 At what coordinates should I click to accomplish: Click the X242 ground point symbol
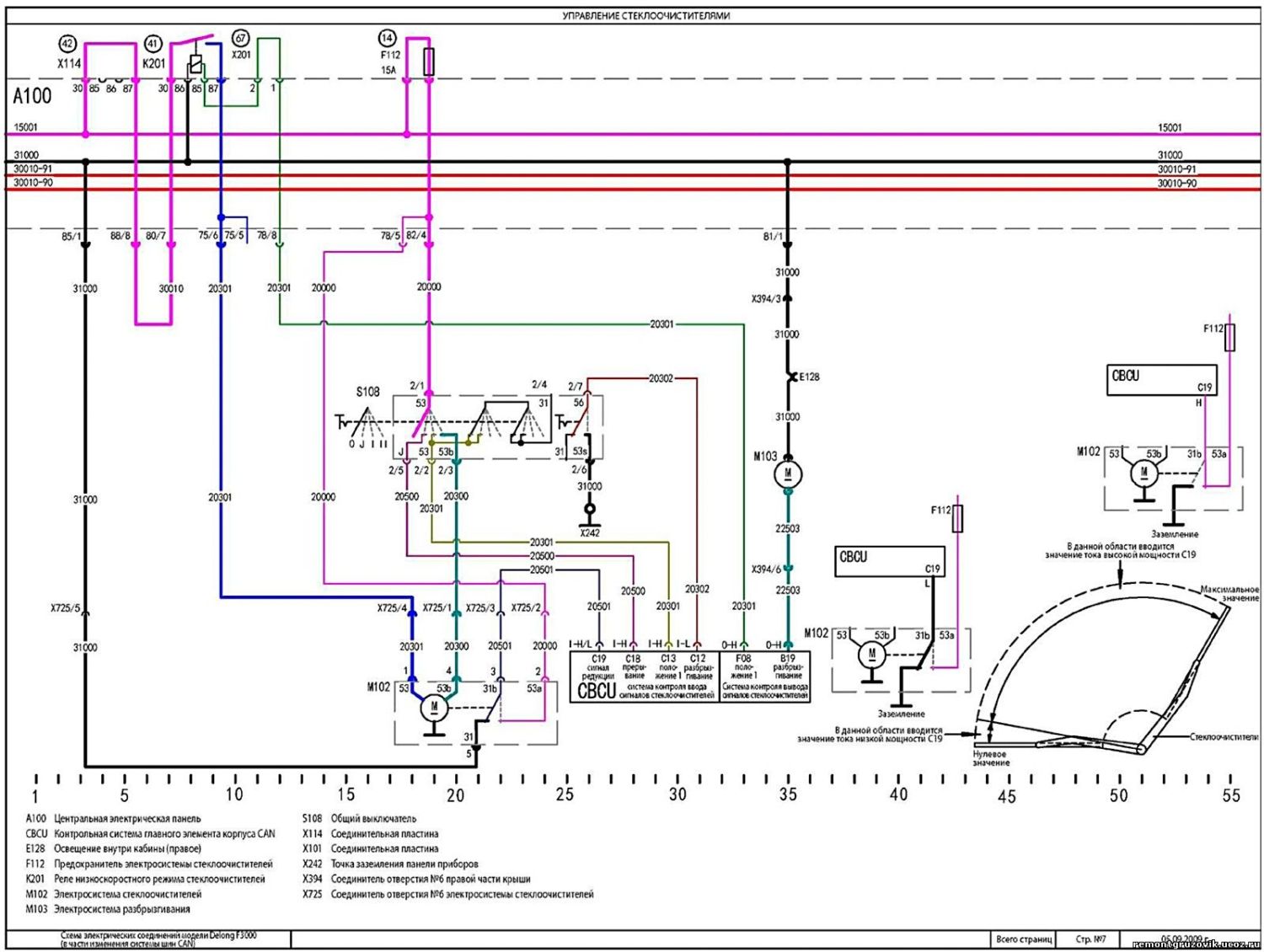[x=590, y=509]
